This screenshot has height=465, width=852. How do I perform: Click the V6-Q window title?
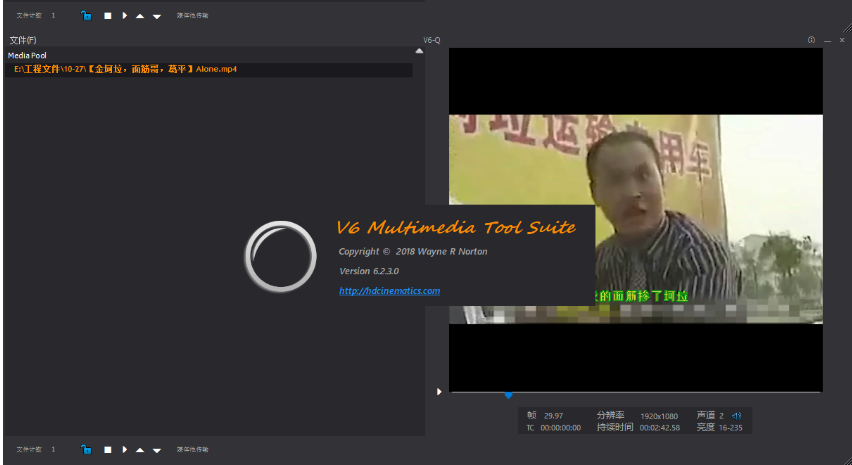(x=432, y=40)
